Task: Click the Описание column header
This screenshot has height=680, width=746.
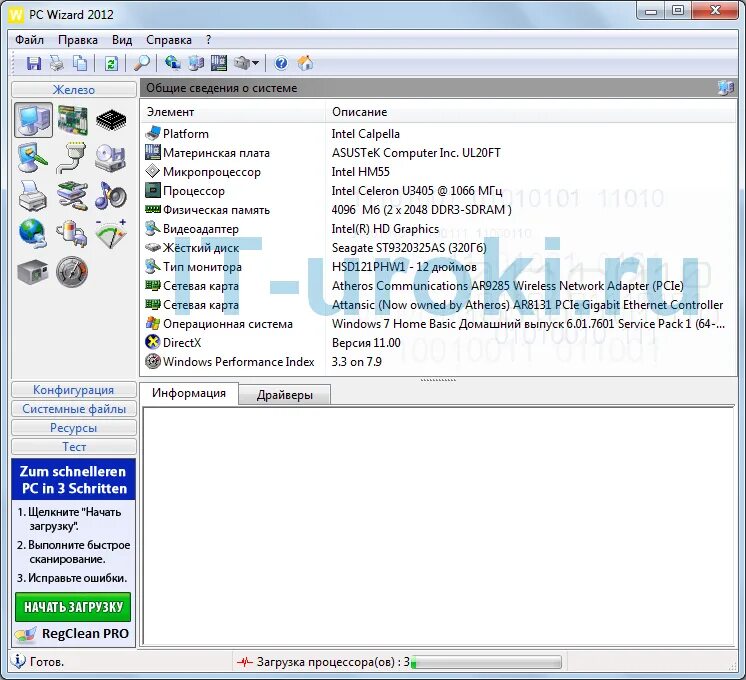Action: (x=531, y=112)
